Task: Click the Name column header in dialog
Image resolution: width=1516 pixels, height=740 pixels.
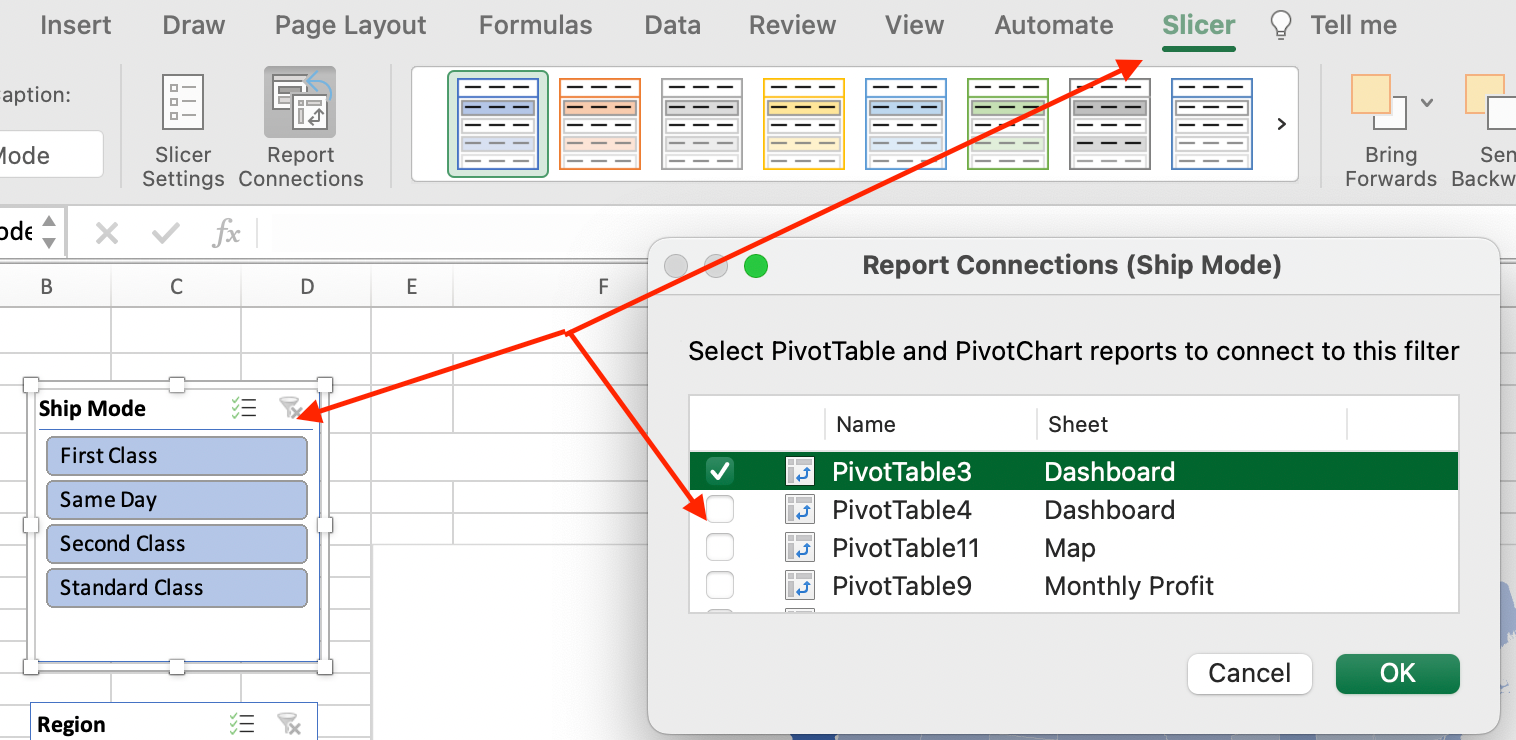Action: [866, 424]
